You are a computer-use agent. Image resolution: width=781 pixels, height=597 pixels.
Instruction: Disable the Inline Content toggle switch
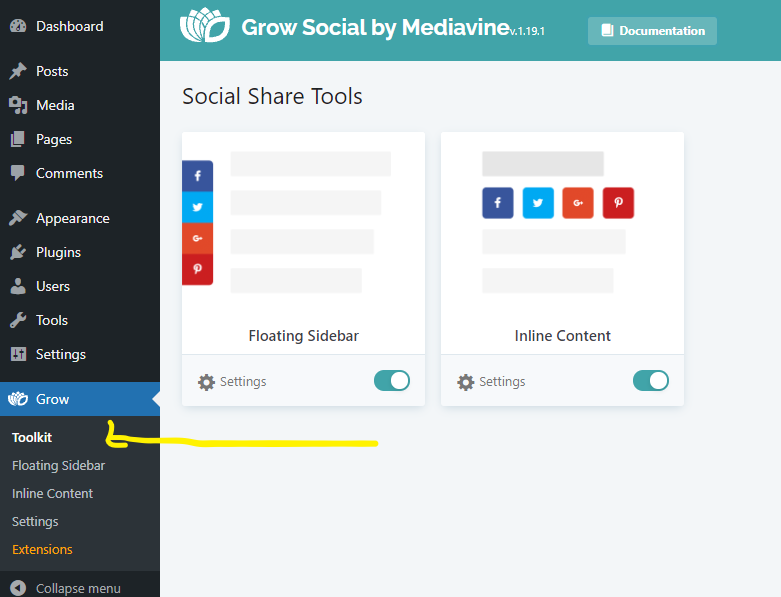[x=651, y=381]
